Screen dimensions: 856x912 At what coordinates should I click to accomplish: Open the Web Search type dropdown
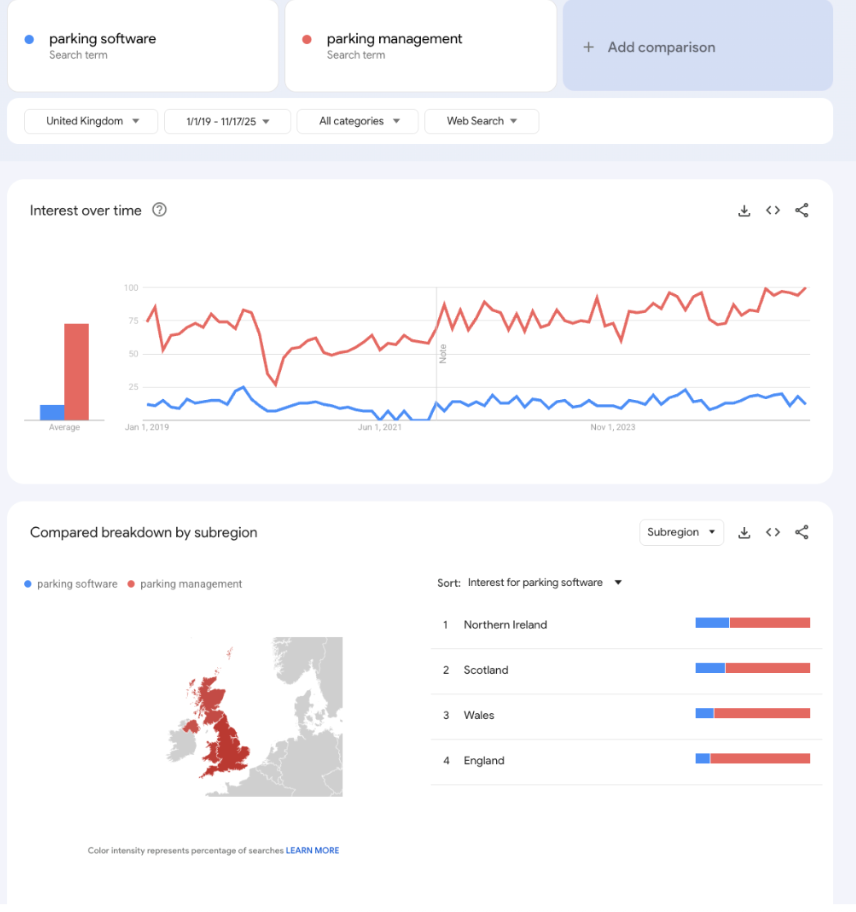pos(481,121)
